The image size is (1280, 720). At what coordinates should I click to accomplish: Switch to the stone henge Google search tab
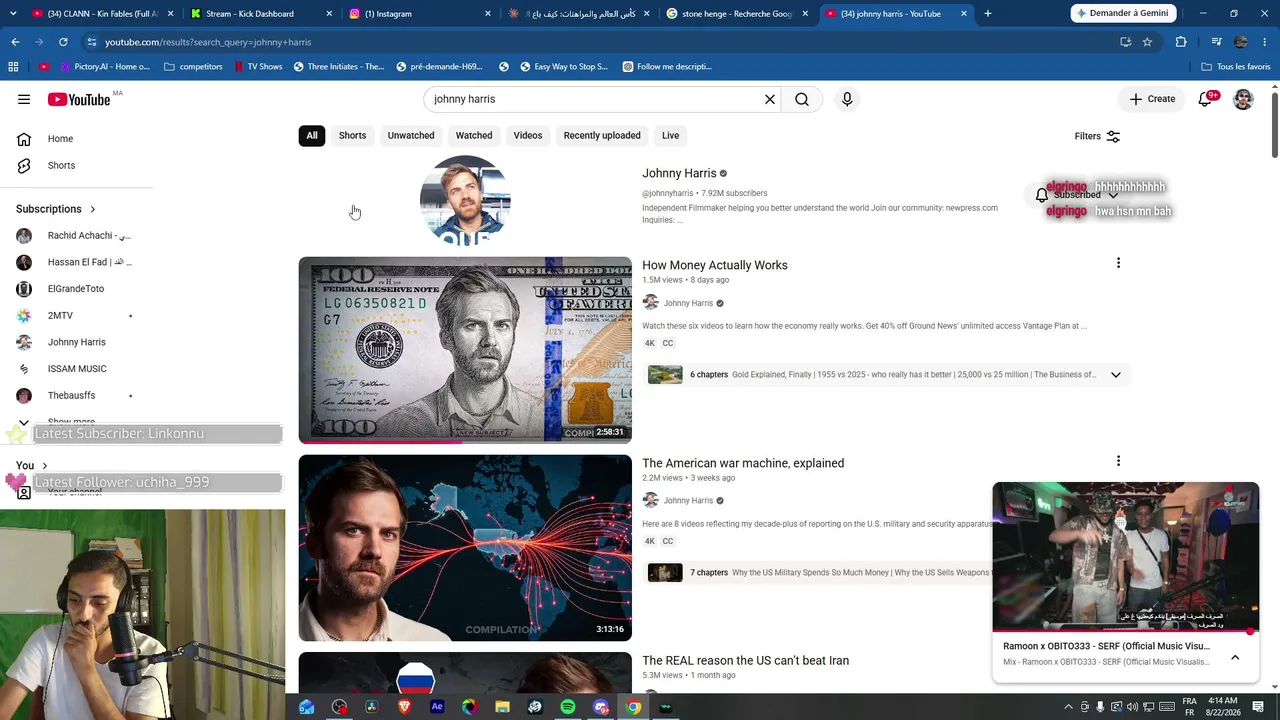(x=738, y=14)
